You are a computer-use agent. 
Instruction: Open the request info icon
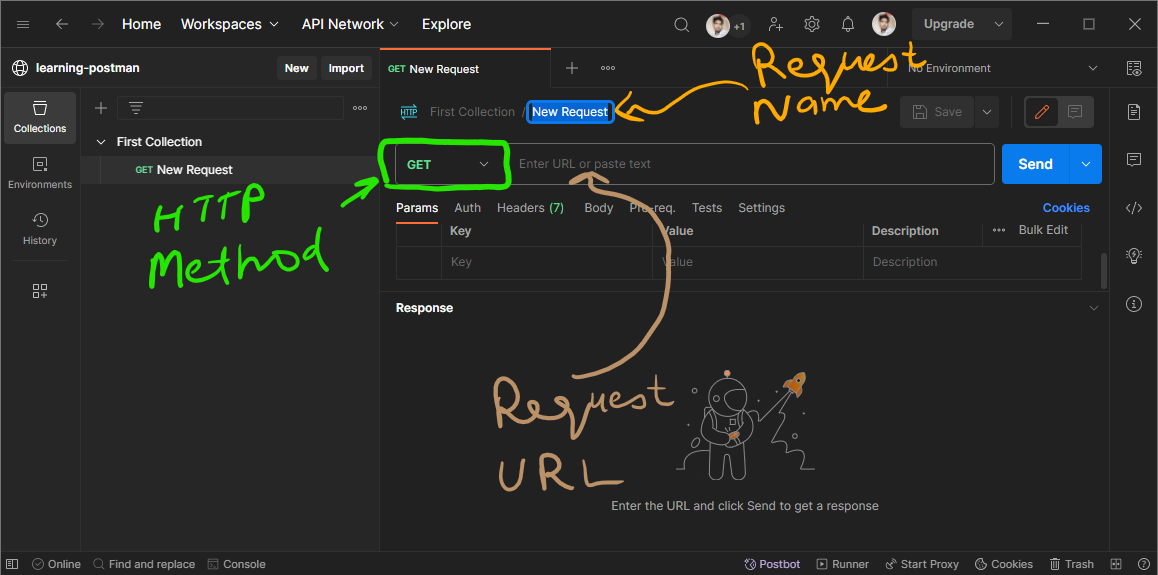click(x=1134, y=303)
